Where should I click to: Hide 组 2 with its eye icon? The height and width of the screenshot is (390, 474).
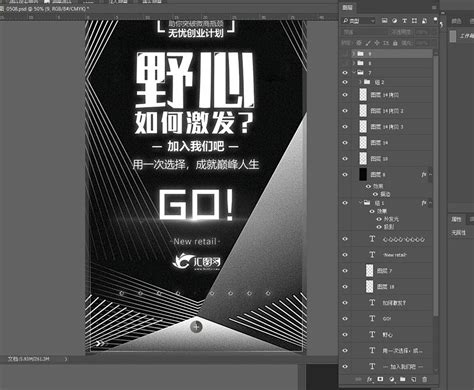(345, 82)
